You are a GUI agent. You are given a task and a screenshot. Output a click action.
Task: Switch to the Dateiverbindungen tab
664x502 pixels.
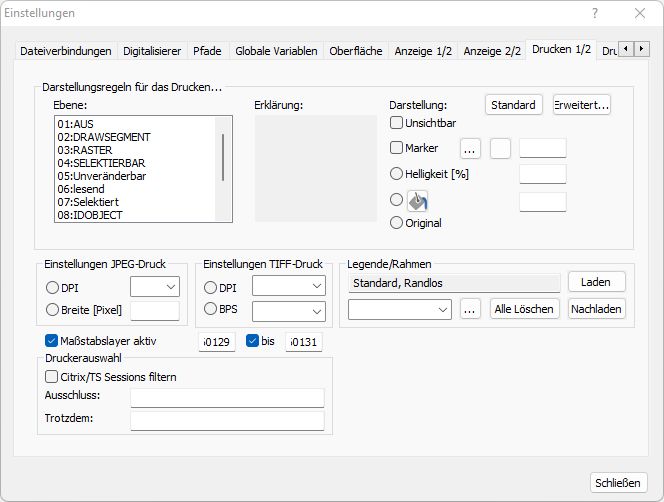(x=66, y=51)
